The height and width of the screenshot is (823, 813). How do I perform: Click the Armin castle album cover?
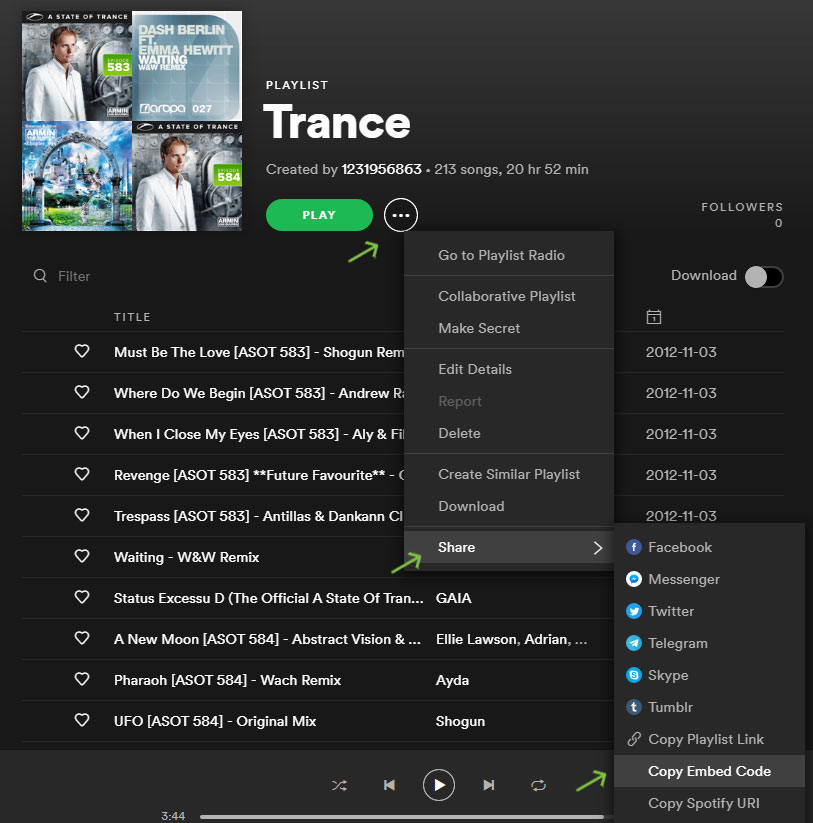[x=77, y=176]
